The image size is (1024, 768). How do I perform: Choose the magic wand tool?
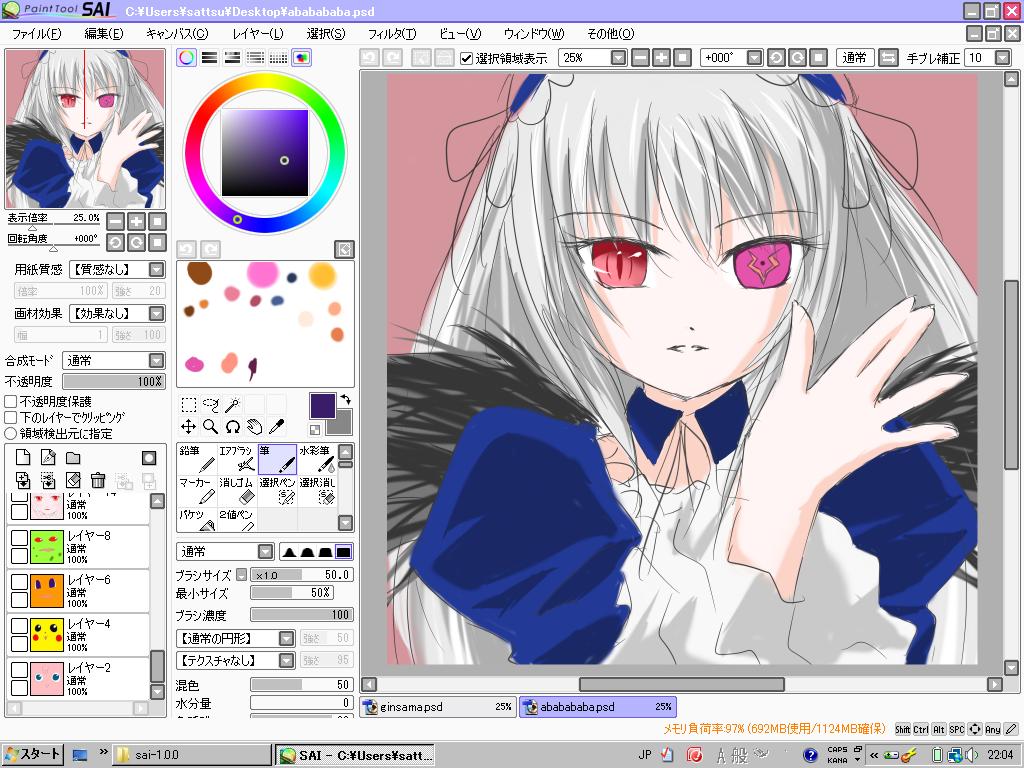pos(232,405)
